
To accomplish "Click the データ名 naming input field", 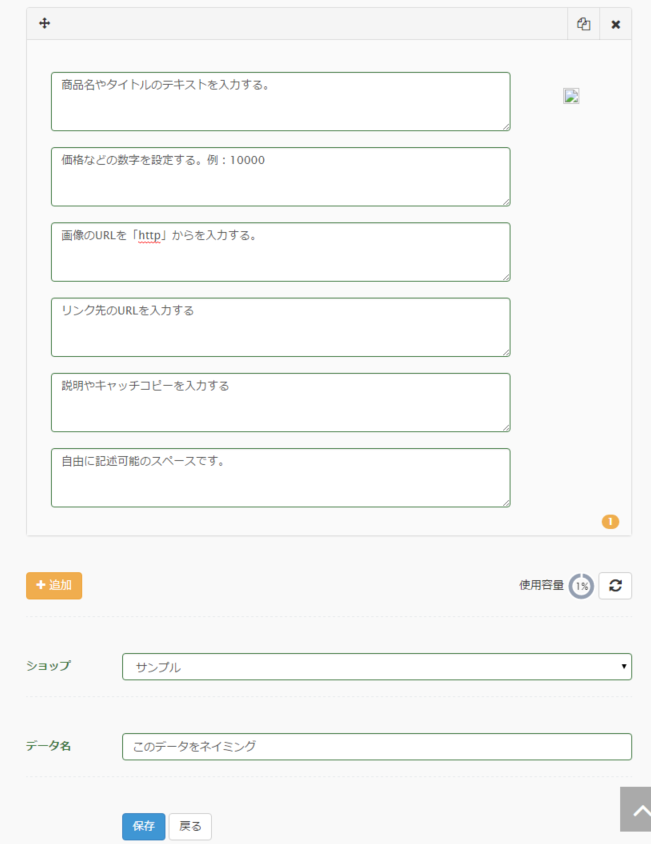I will click(377, 747).
